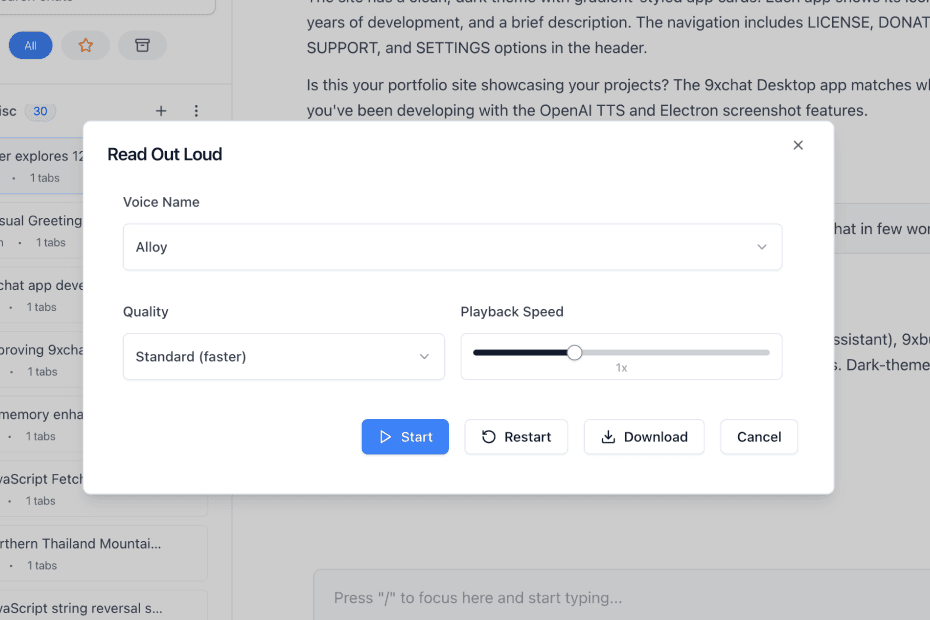Focus the chat message input field
The width and height of the screenshot is (930, 620).
click(620, 597)
